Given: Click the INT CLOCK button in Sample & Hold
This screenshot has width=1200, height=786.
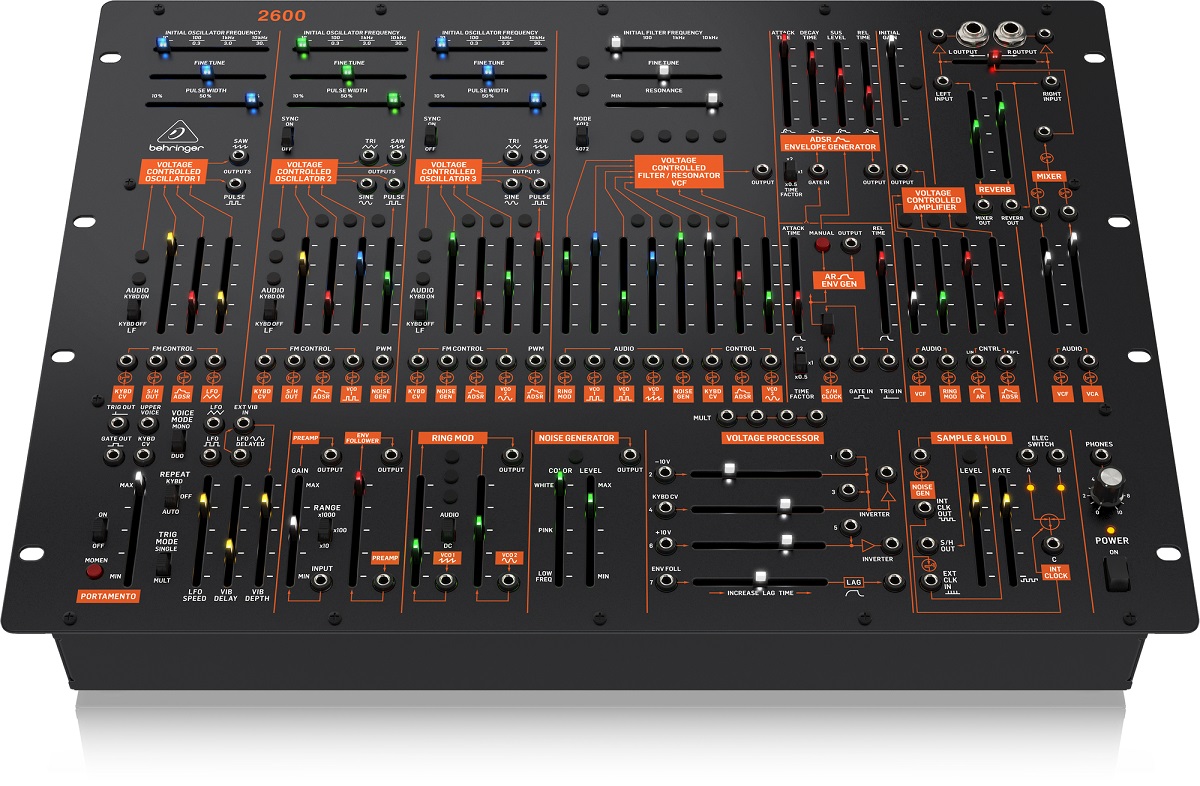Looking at the screenshot, I should click(1056, 572).
